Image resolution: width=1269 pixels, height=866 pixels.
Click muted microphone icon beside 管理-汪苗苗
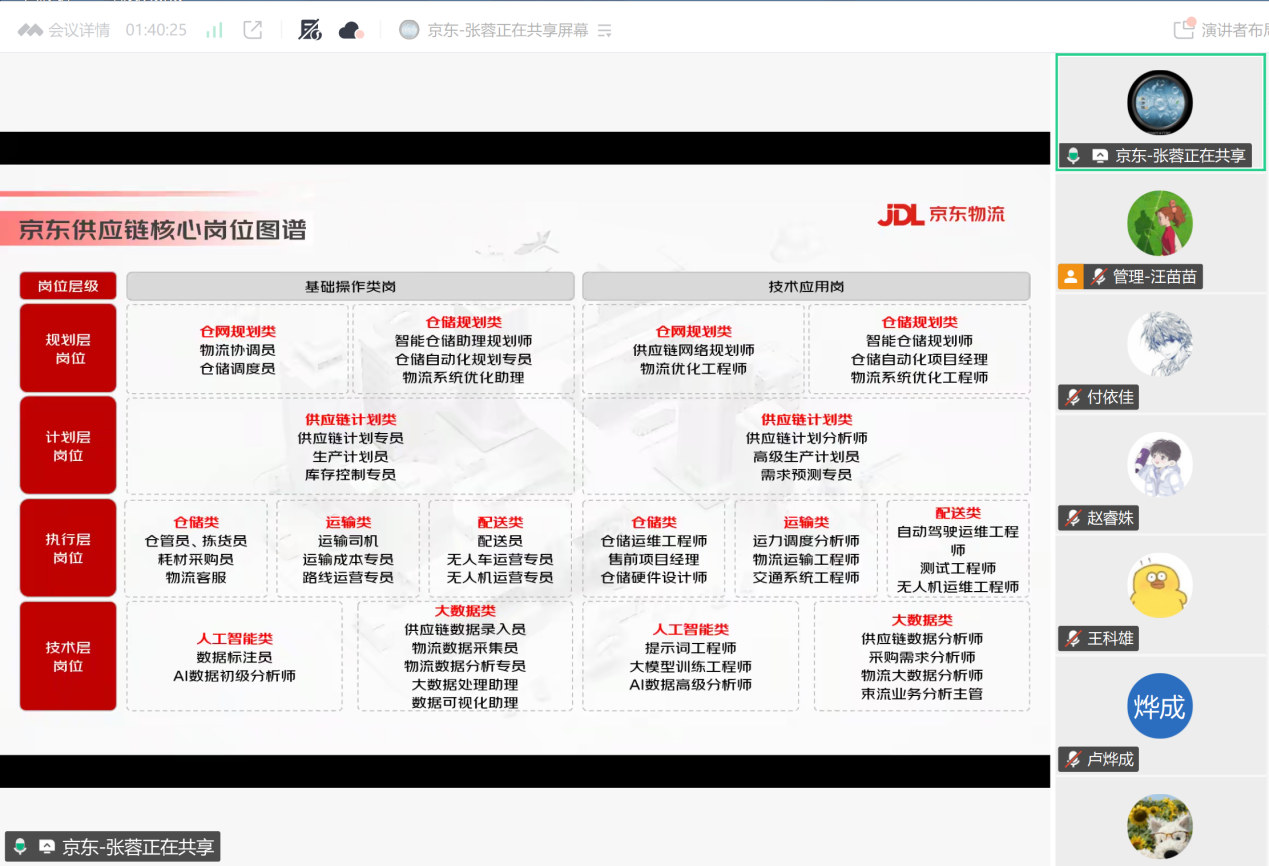pyautogui.click(x=1098, y=277)
